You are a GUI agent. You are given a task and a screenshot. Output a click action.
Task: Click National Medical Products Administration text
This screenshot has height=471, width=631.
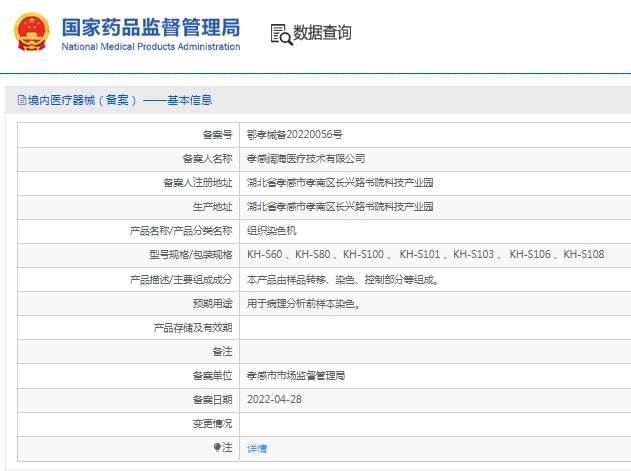pyautogui.click(x=151, y=47)
